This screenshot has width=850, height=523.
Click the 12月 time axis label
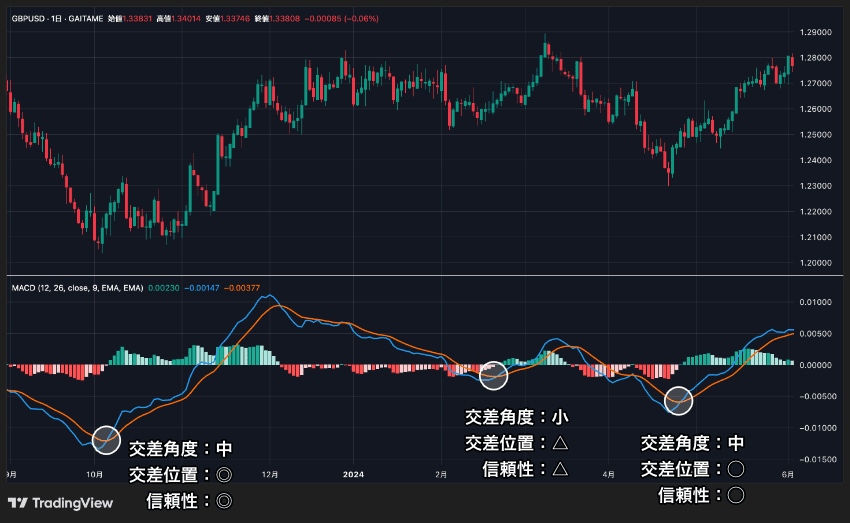pyautogui.click(x=270, y=475)
